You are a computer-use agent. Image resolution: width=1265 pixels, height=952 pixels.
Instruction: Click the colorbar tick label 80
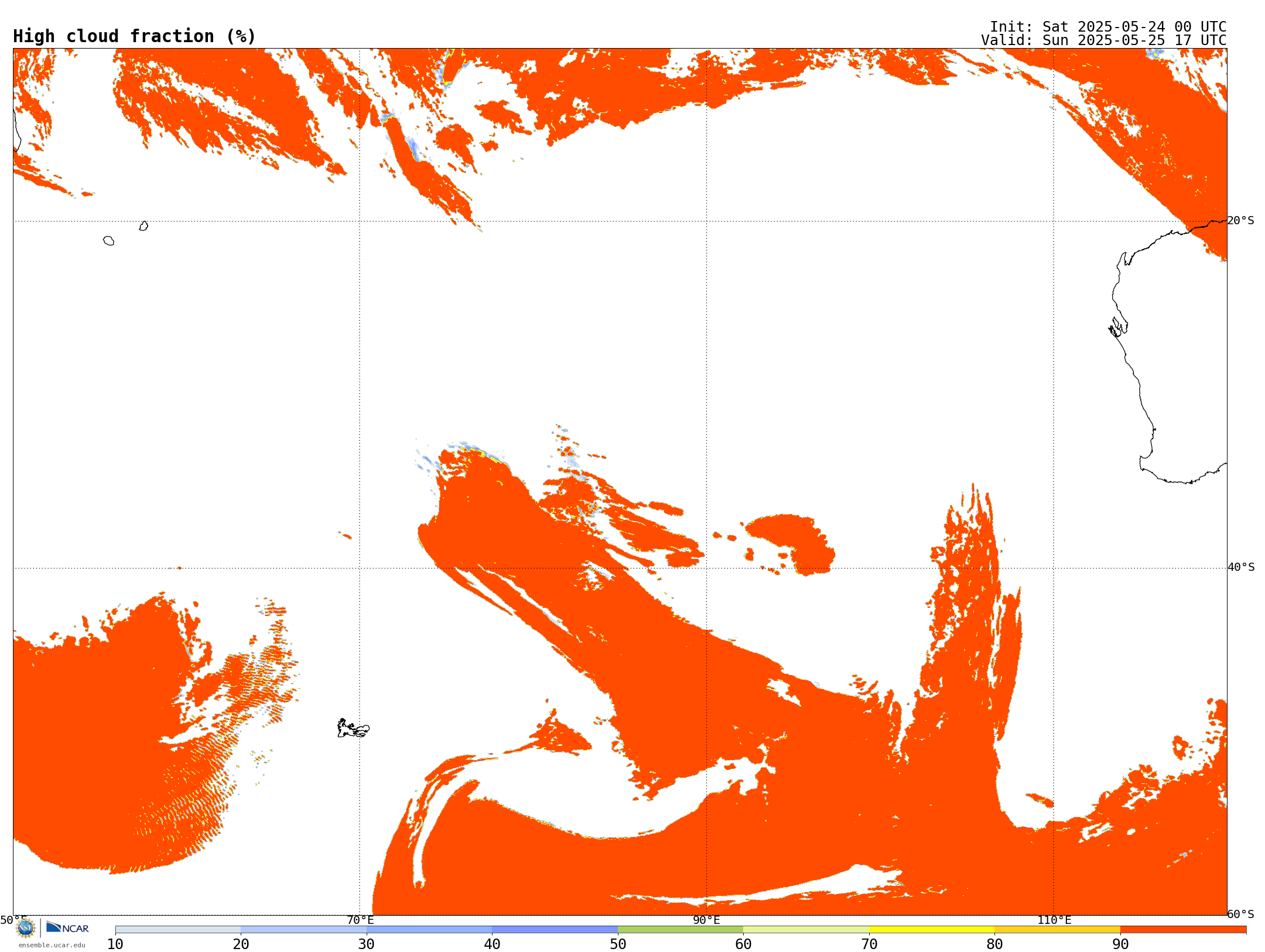(994, 944)
